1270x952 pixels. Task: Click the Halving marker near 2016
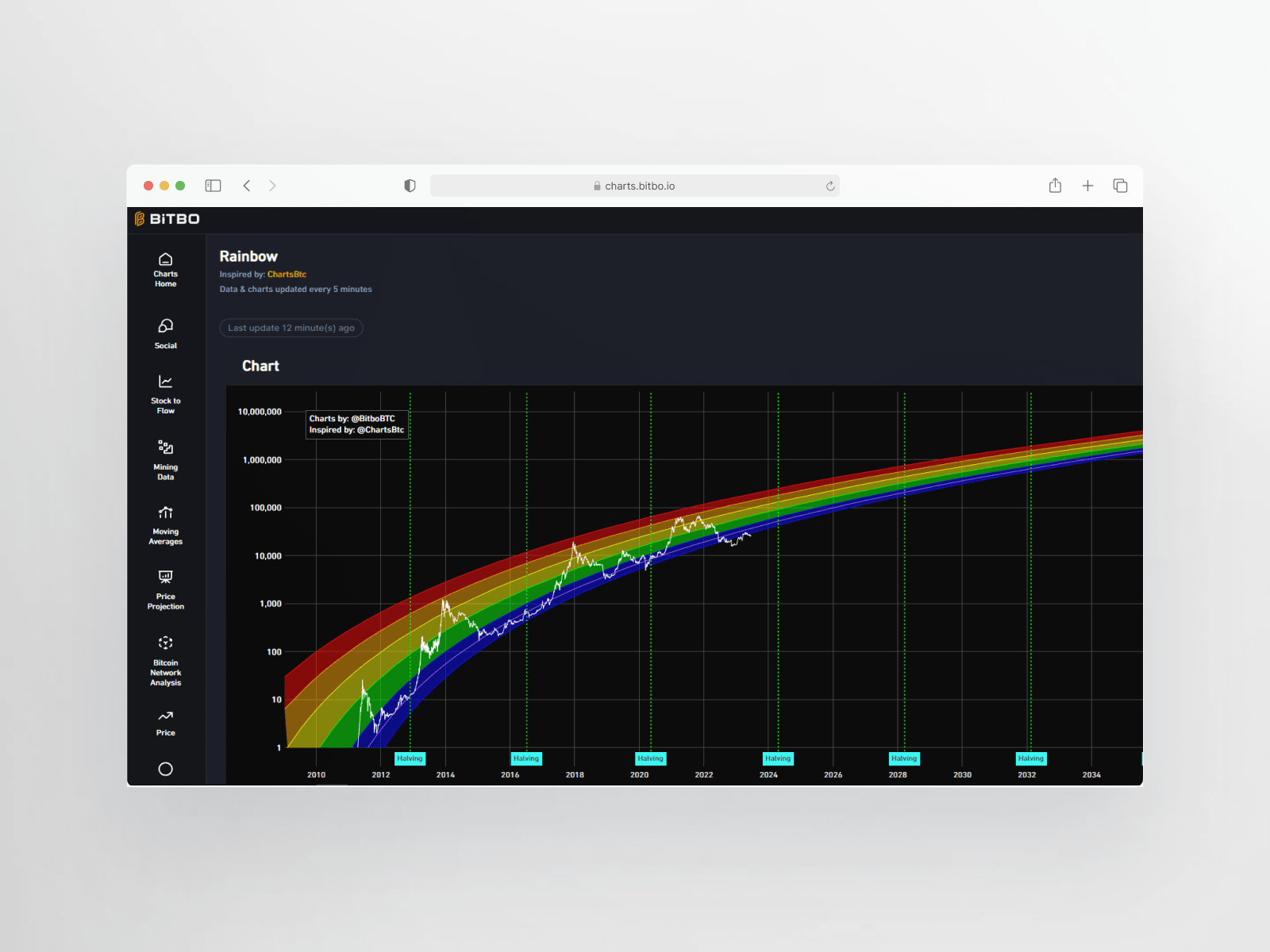tap(526, 758)
